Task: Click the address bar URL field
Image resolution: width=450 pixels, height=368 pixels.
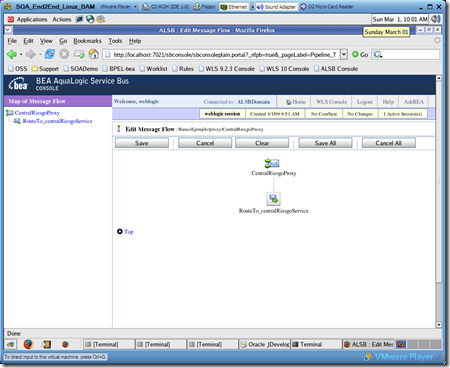Action: [x=221, y=54]
